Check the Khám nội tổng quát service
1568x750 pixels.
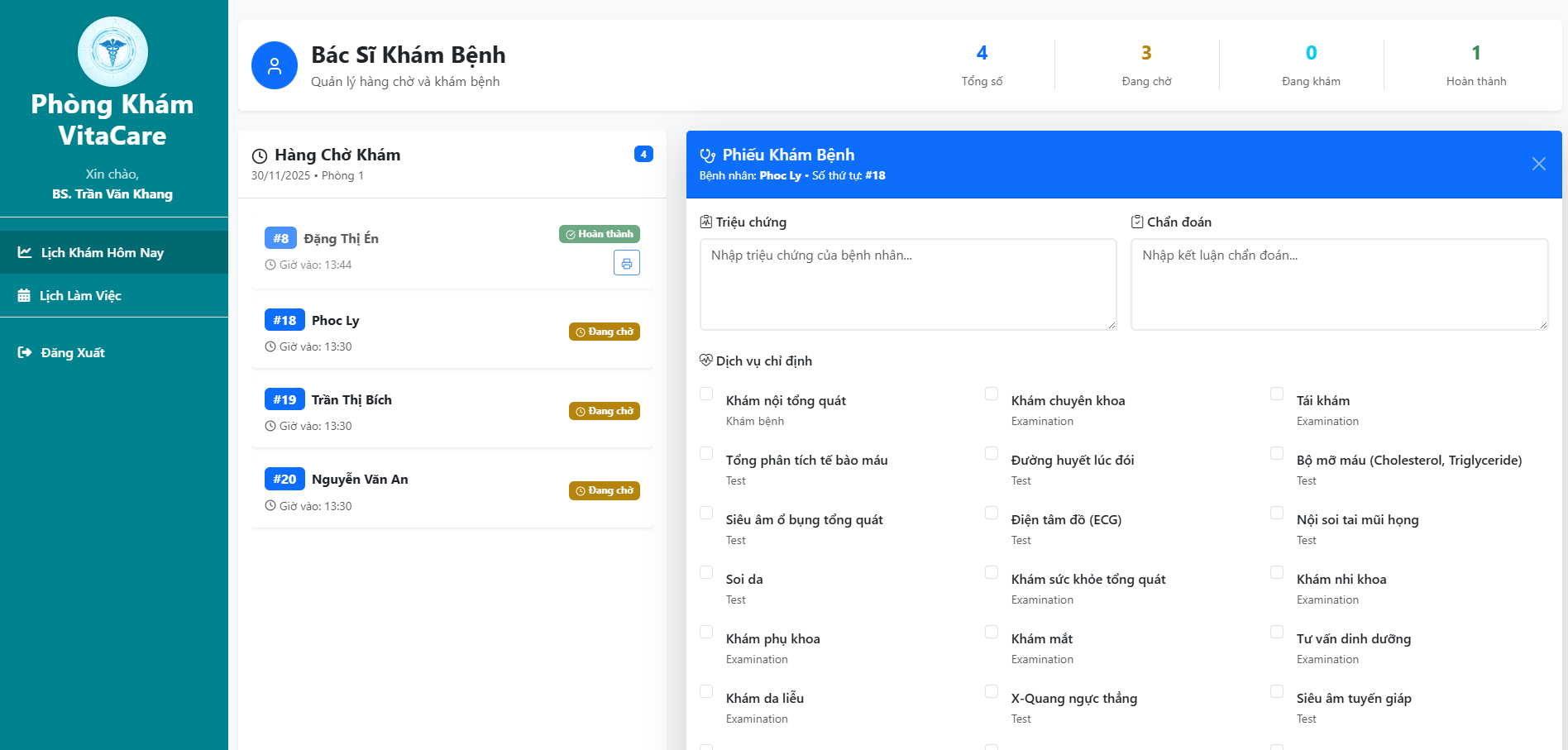[706, 394]
